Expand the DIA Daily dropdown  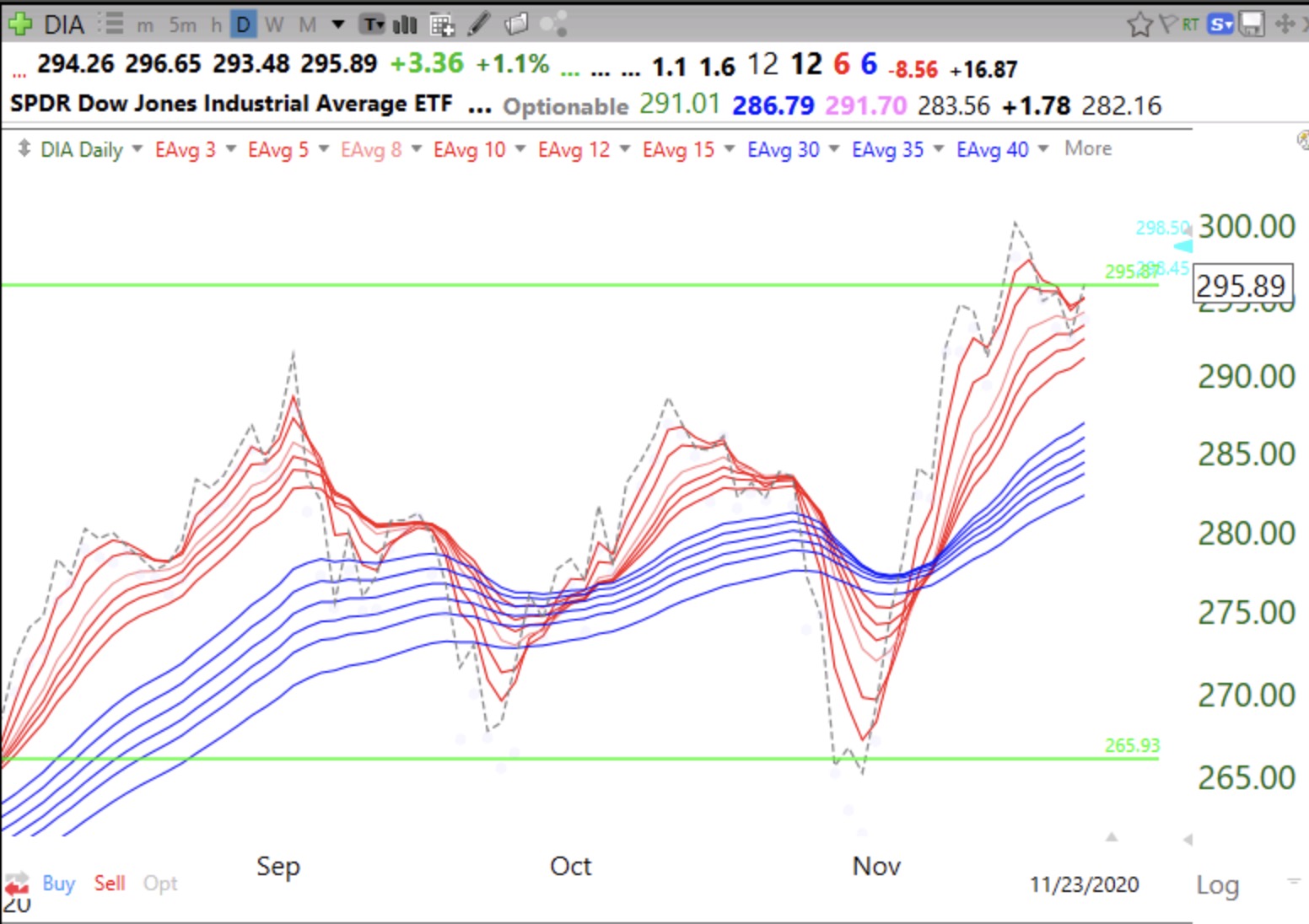[137, 148]
